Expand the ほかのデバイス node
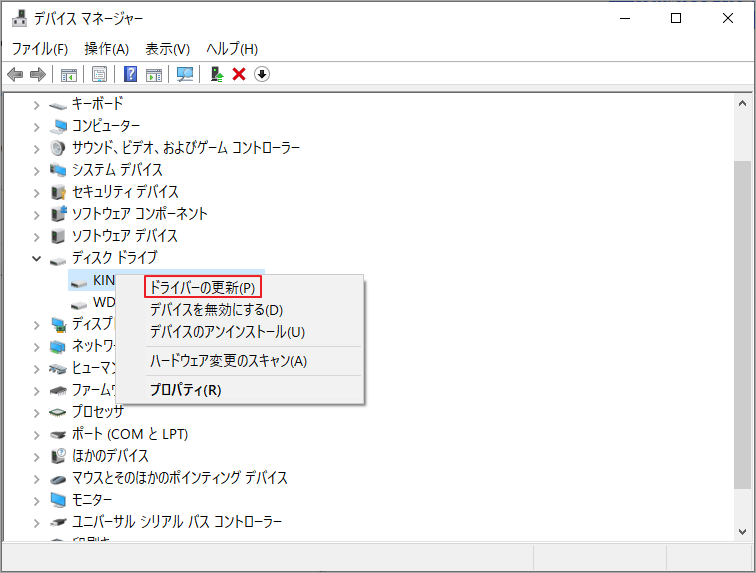756x573 pixels. coord(37,457)
